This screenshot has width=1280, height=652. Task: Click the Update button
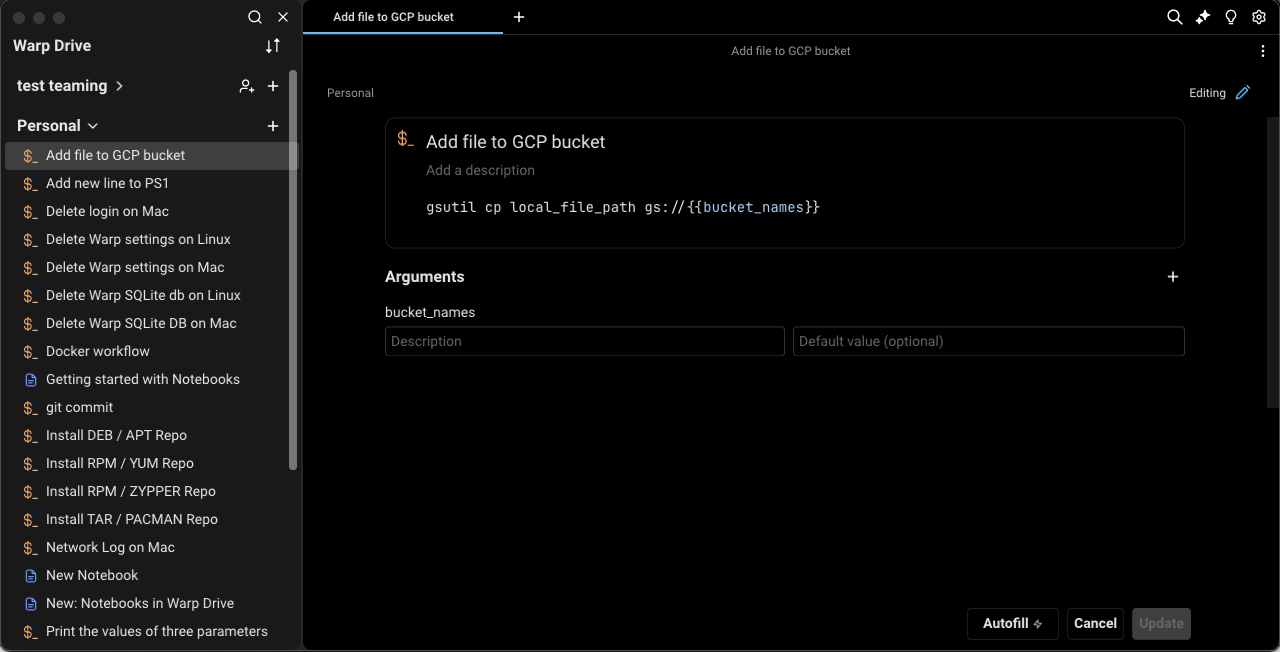[1160, 623]
